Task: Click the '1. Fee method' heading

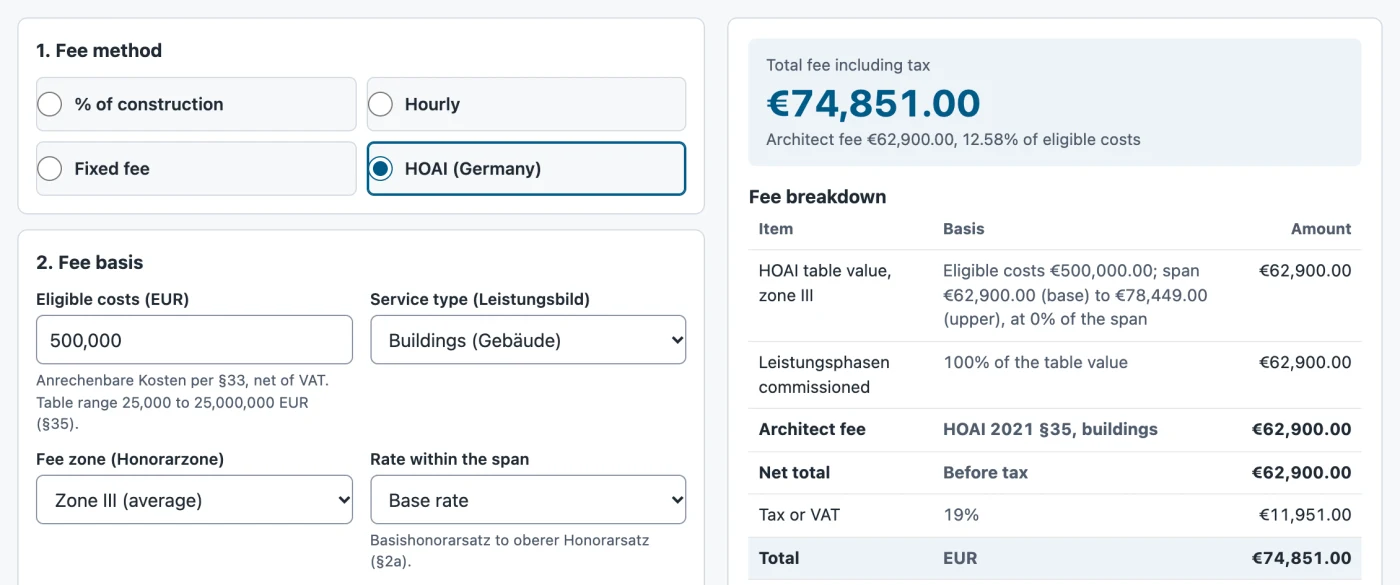Action: (99, 50)
